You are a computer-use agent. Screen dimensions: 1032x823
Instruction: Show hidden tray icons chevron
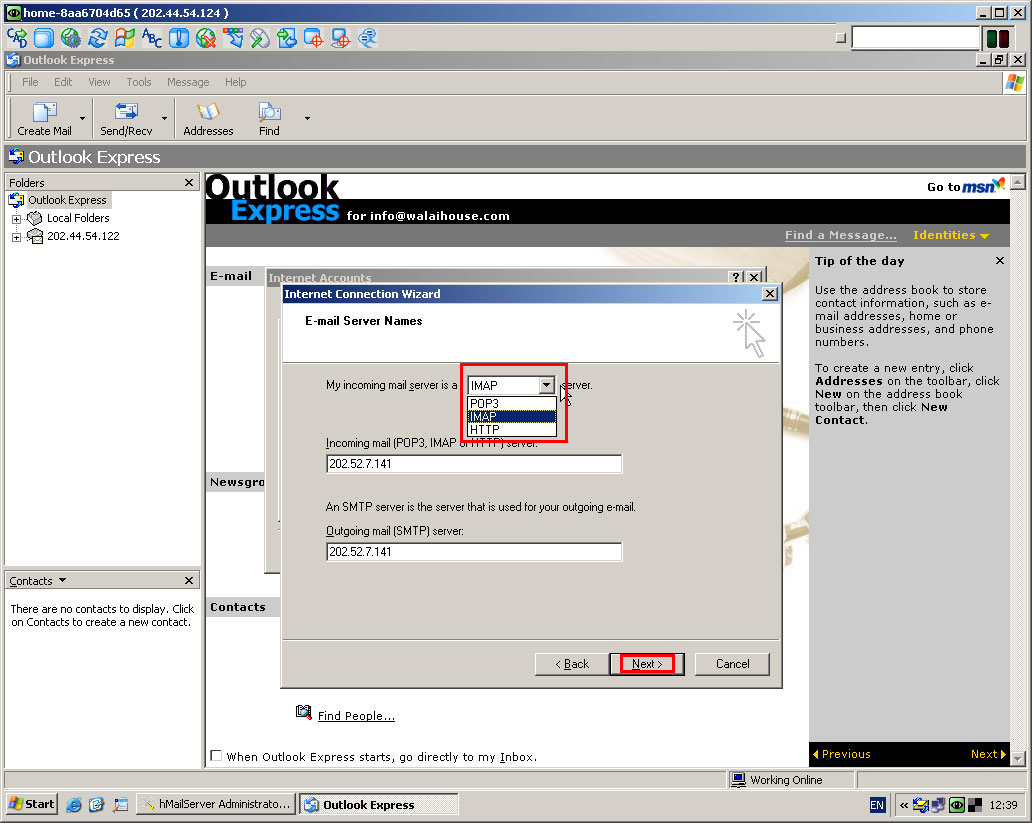click(x=904, y=805)
